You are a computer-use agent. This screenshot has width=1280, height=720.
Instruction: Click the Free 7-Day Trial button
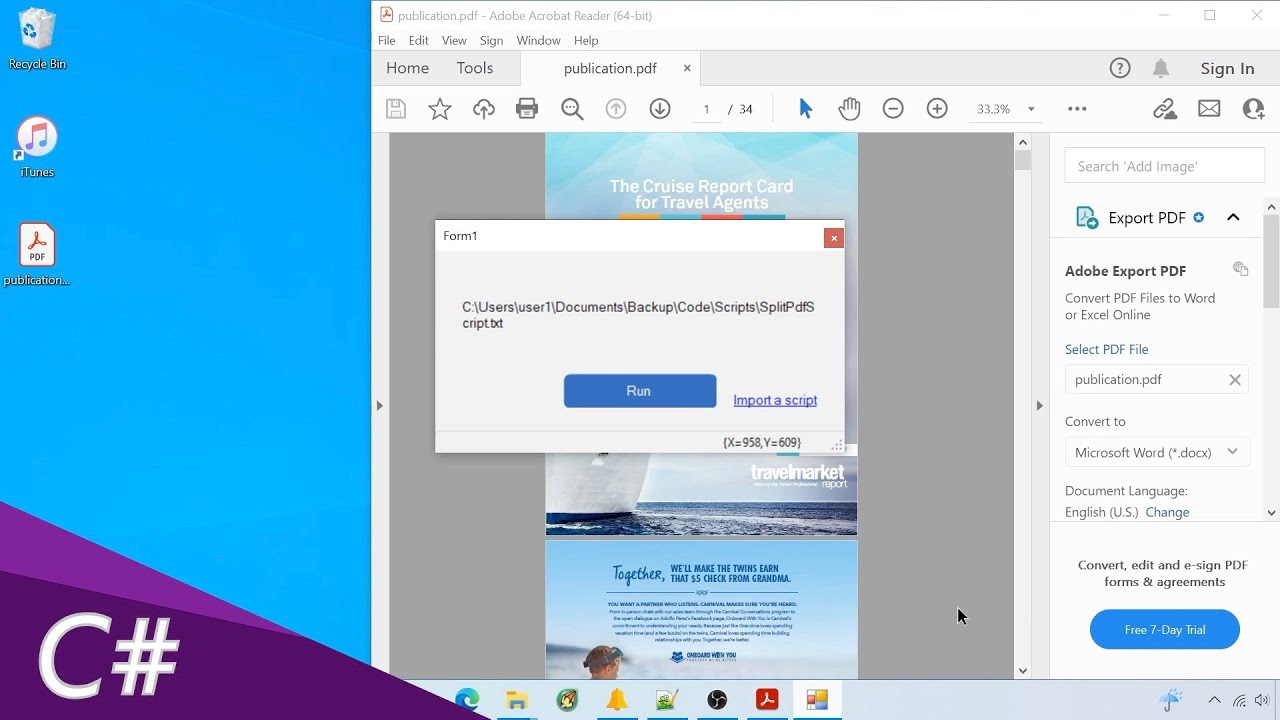coord(1165,630)
